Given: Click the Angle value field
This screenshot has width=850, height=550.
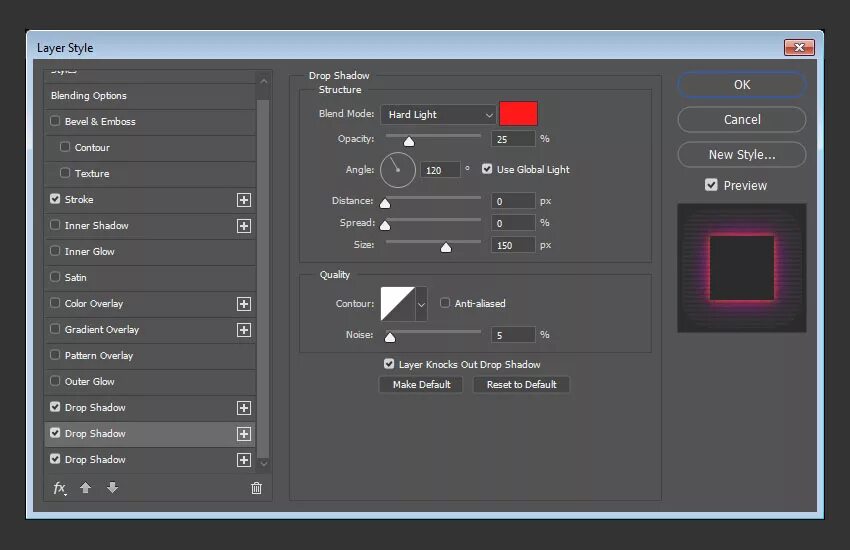Looking at the screenshot, I should click(x=440, y=170).
